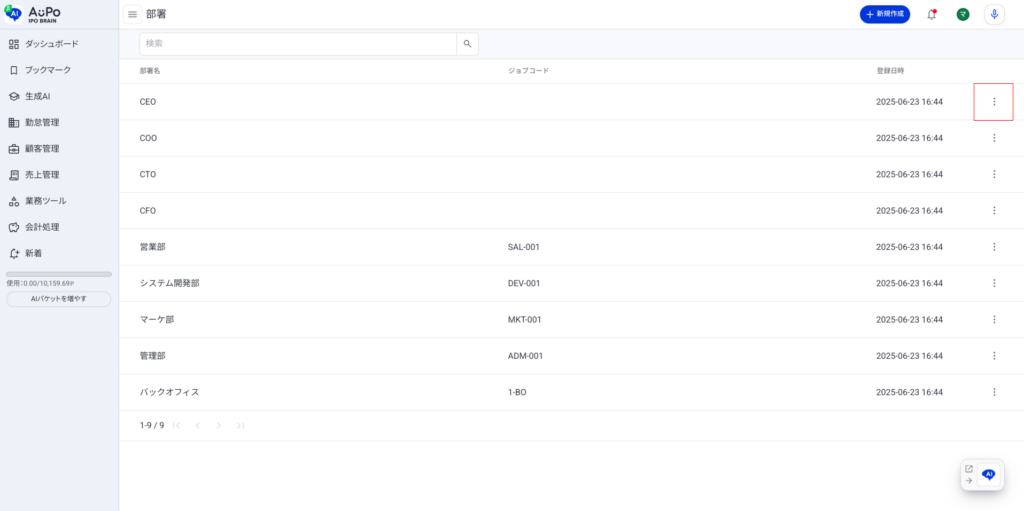Open the AI chat bubble assistant
Viewport: 1024px width, 511px height.
pyautogui.click(x=989, y=474)
